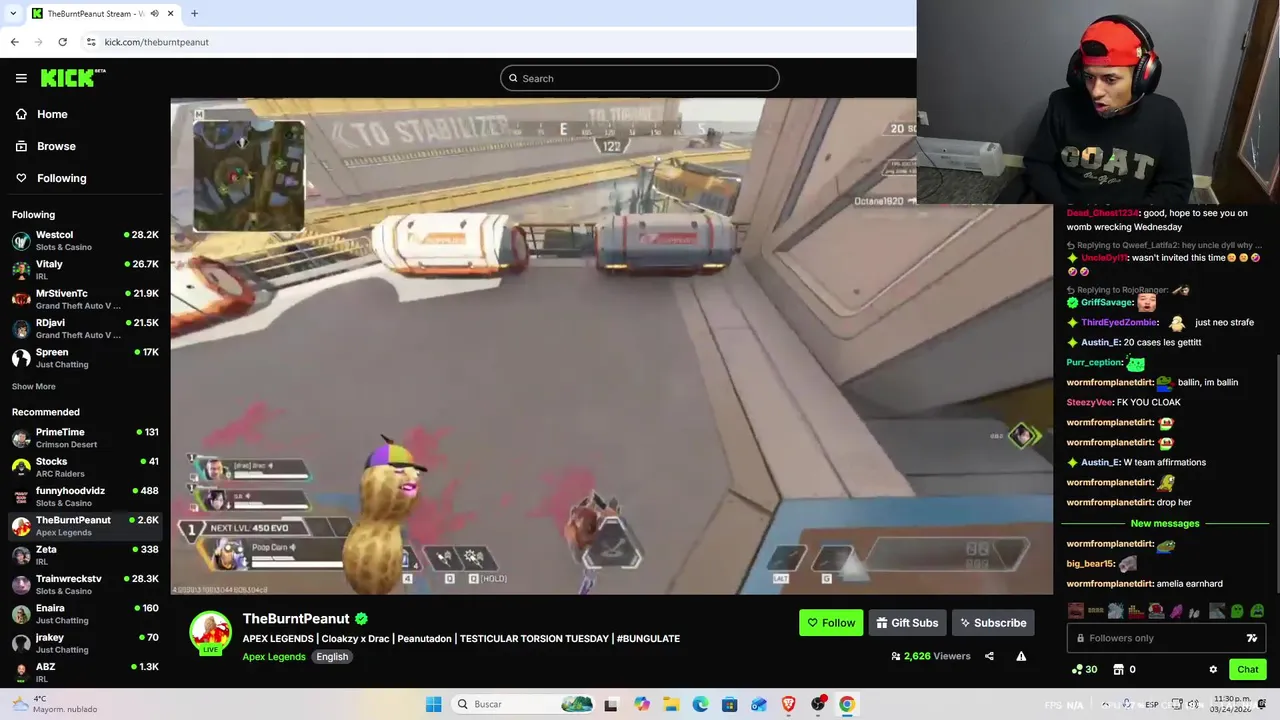The width and height of the screenshot is (1280, 720).
Task: Subscribe to TheBurntPeanut
Action: (993, 623)
